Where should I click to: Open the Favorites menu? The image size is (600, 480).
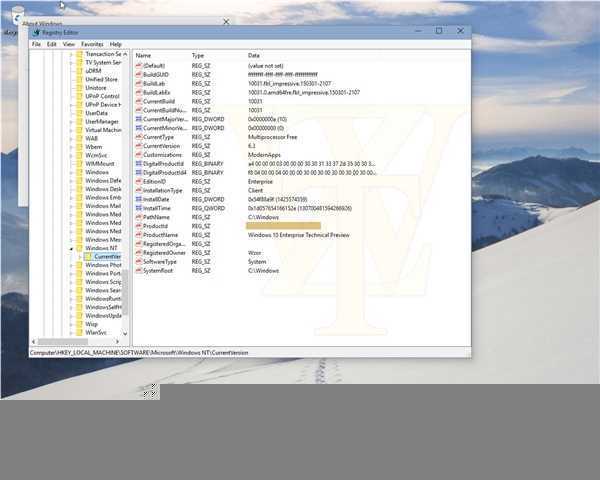(92, 44)
